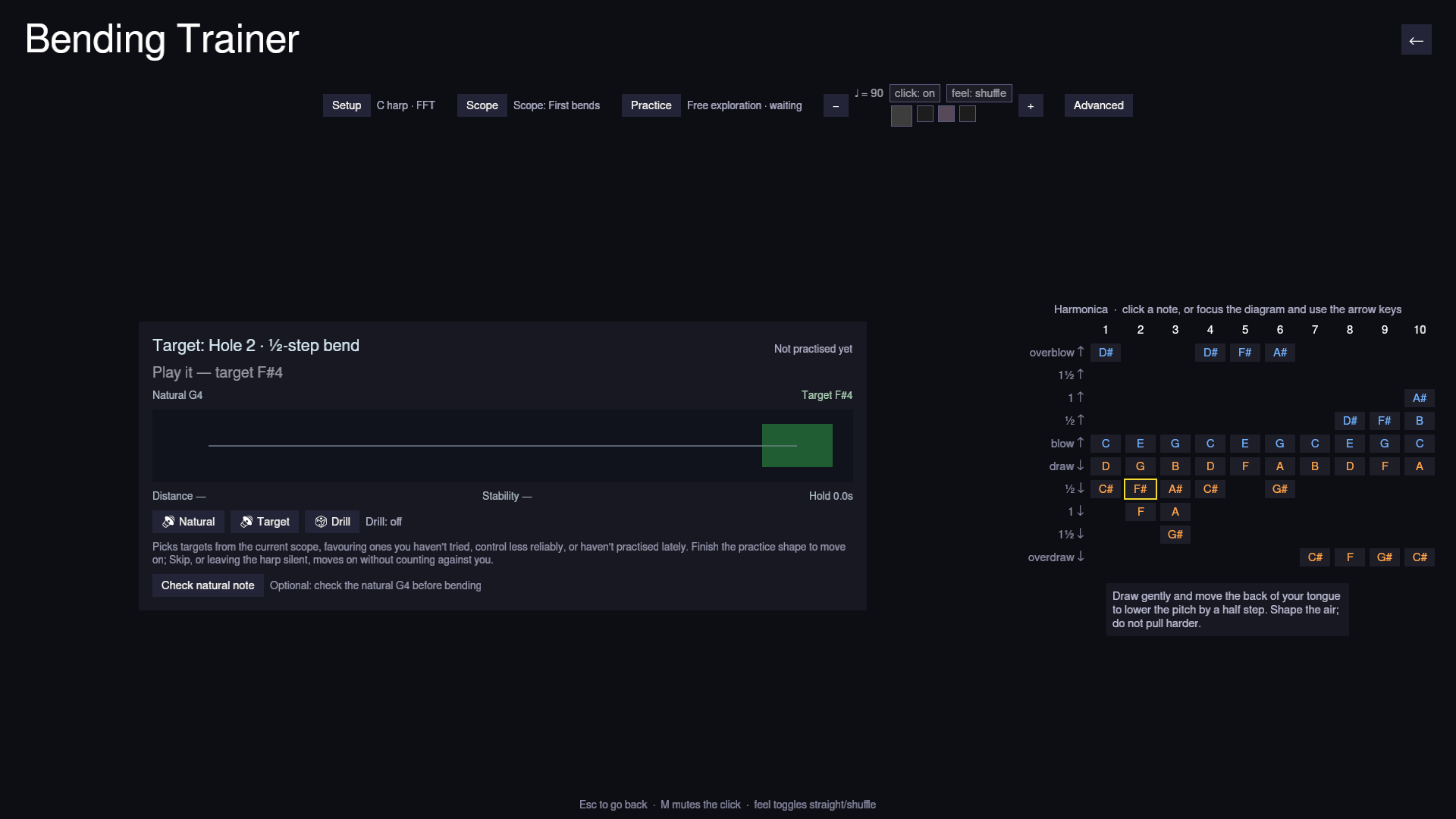
Task: Open the Practice tab
Action: coord(651,105)
